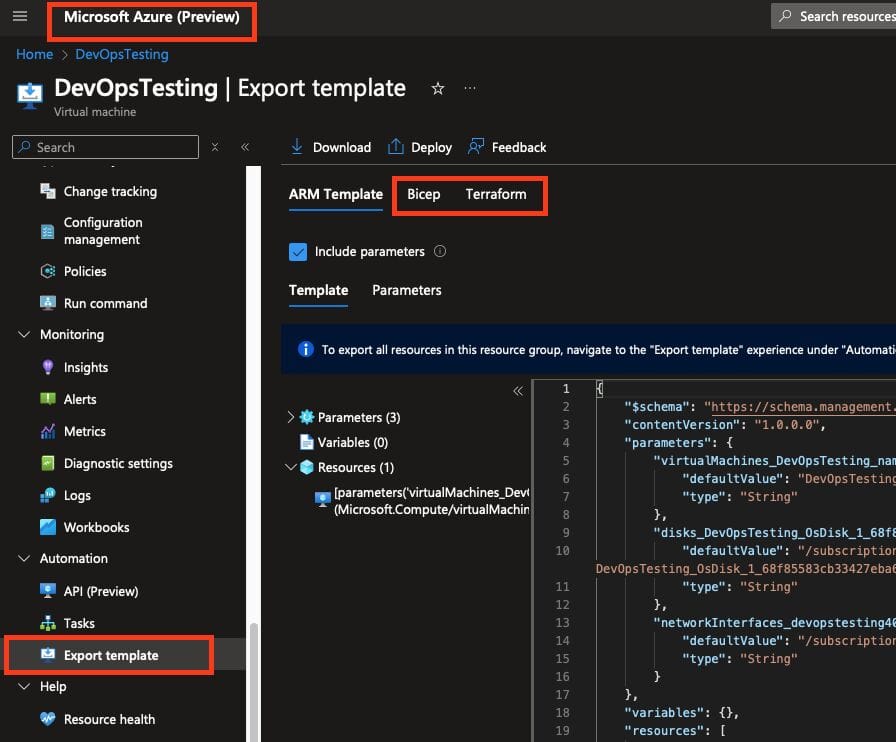Open Alerts in Monitoring
Image resolution: width=896 pixels, height=742 pixels.
click(80, 400)
